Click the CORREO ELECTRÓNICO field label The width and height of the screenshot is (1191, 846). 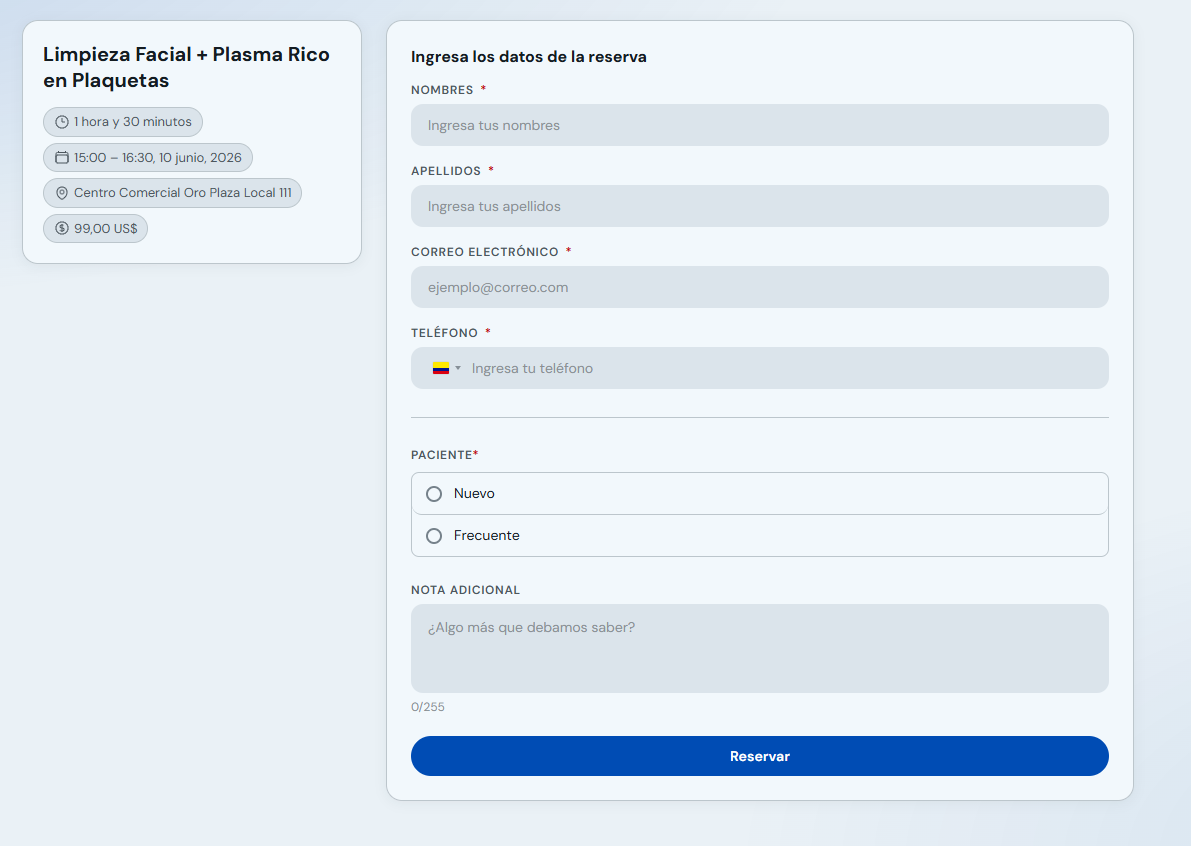click(x=485, y=252)
